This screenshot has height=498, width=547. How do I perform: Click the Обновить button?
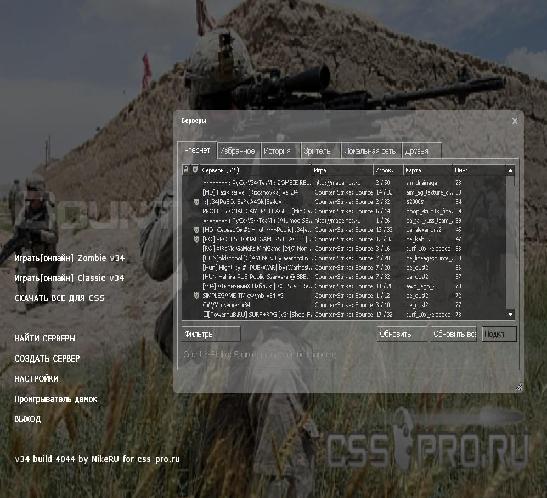402,334
